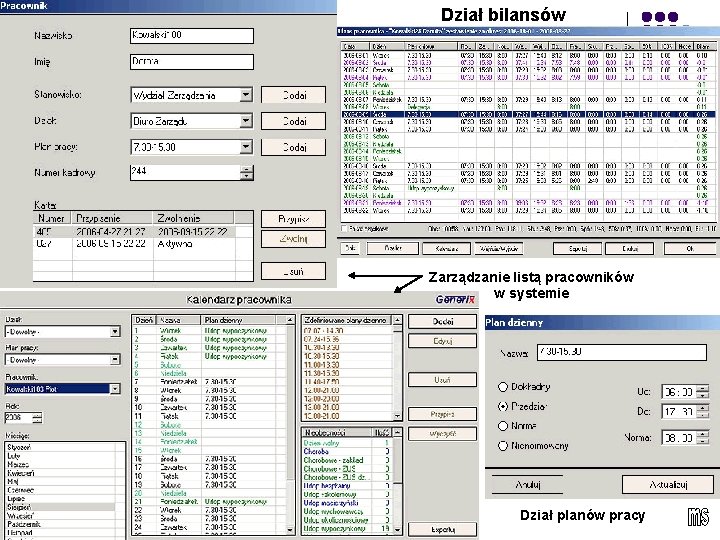Screen dimensions: 720x540
Task: Open the Stanowisko dropdown in Pracownik
Action: pos(246,95)
